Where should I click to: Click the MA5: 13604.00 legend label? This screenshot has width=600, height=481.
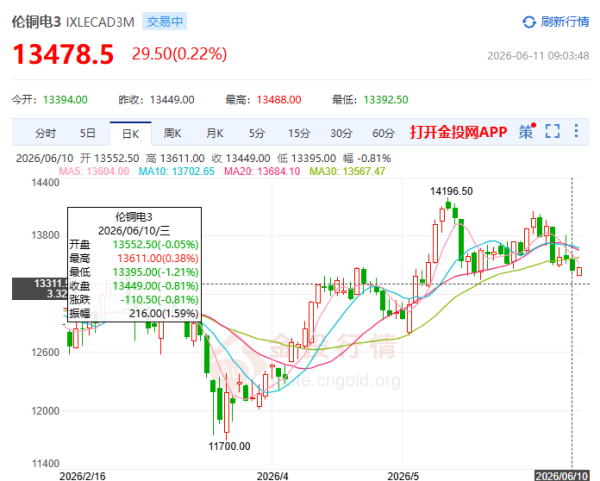pos(94,171)
